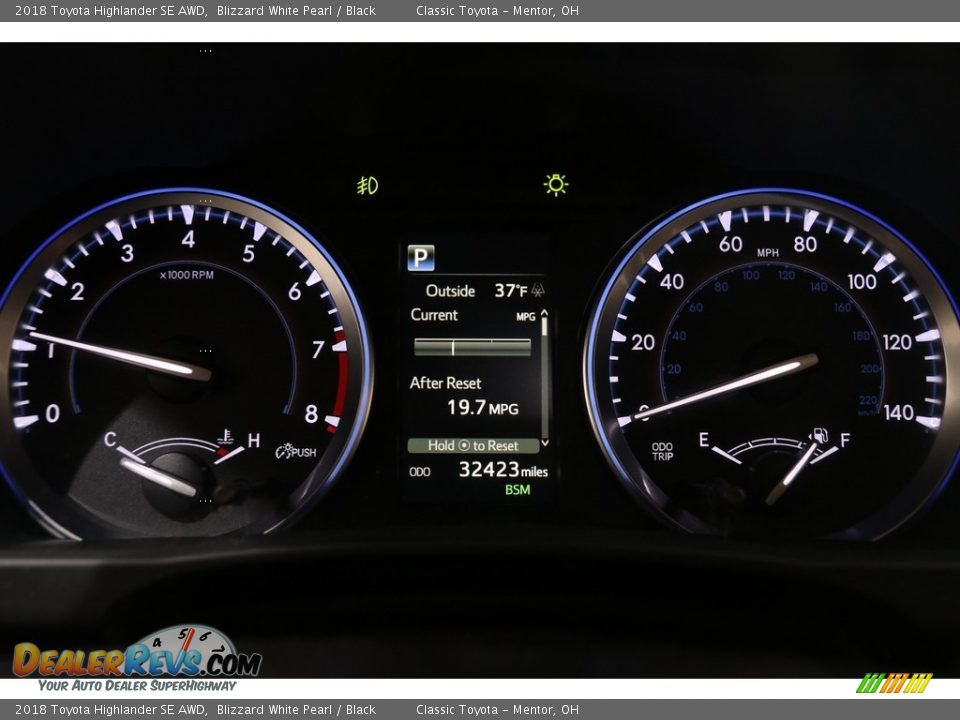Click the fuel pump icon on fuel gauge

[x=820, y=435]
